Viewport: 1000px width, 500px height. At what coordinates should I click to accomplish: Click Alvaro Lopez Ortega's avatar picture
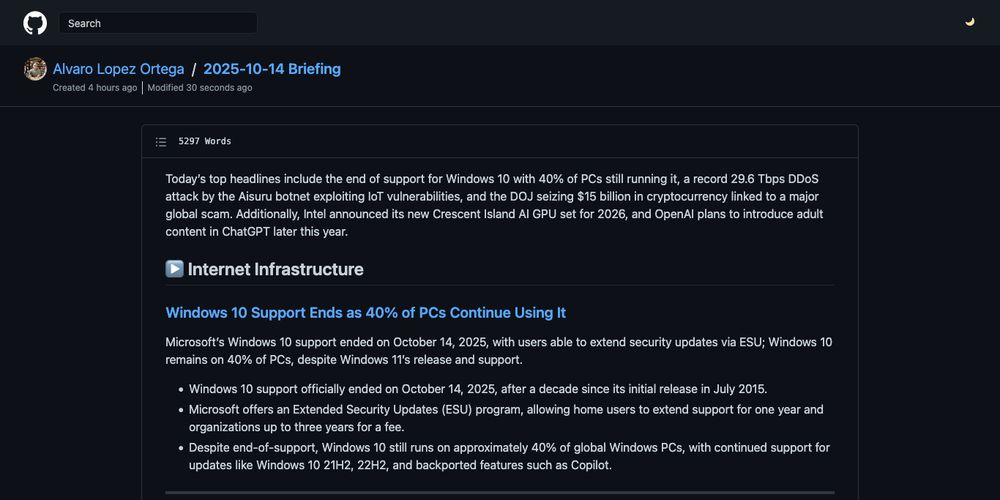(x=35, y=69)
